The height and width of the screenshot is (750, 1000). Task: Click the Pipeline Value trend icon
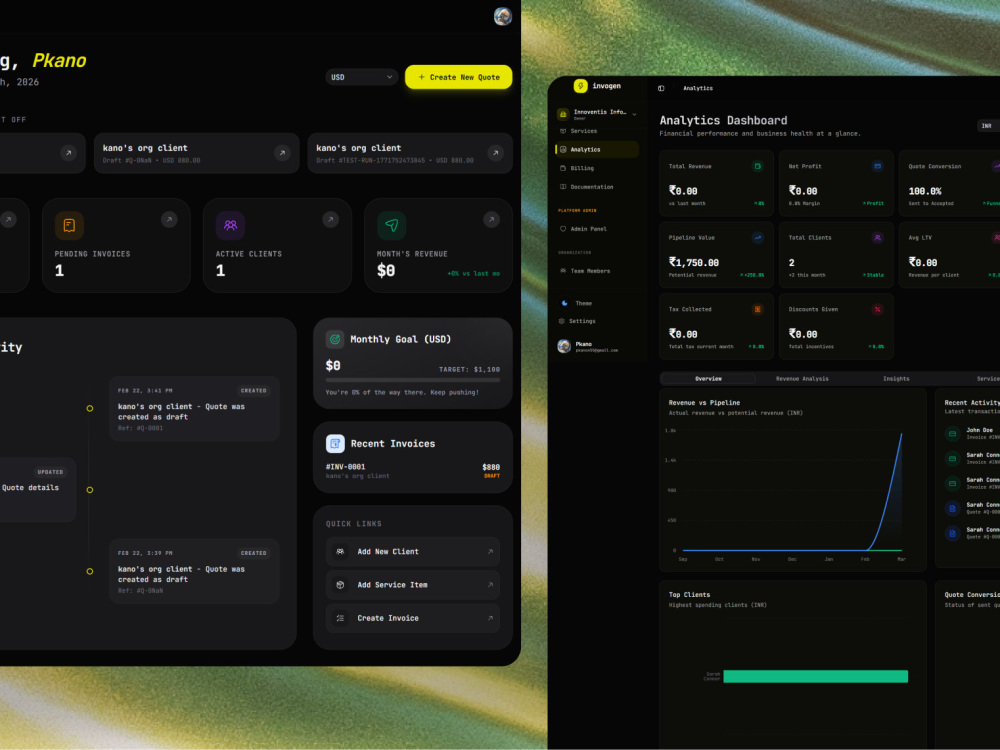pos(758,238)
